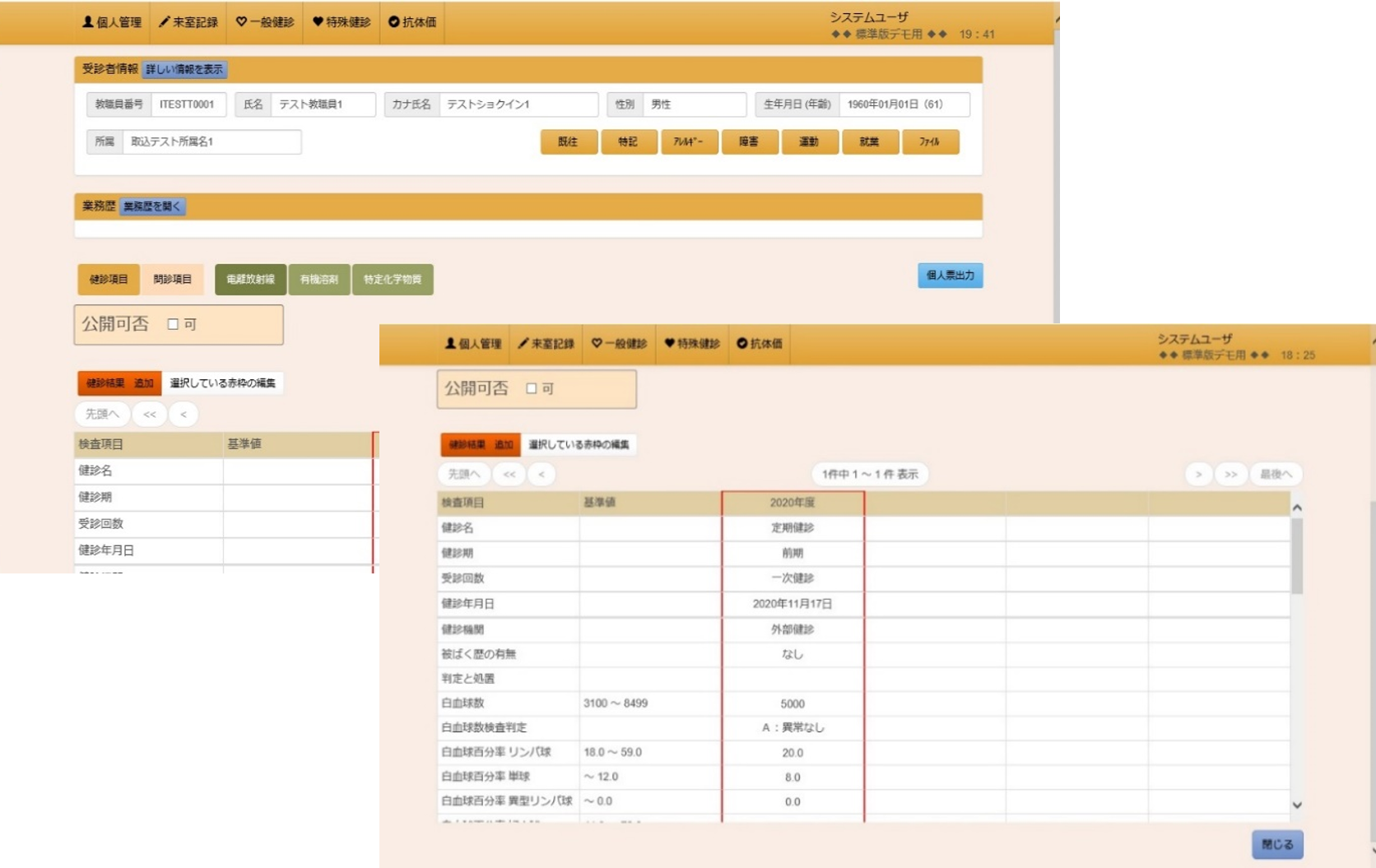
Task: Click the 定期健診 cell
Action: (793, 528)
